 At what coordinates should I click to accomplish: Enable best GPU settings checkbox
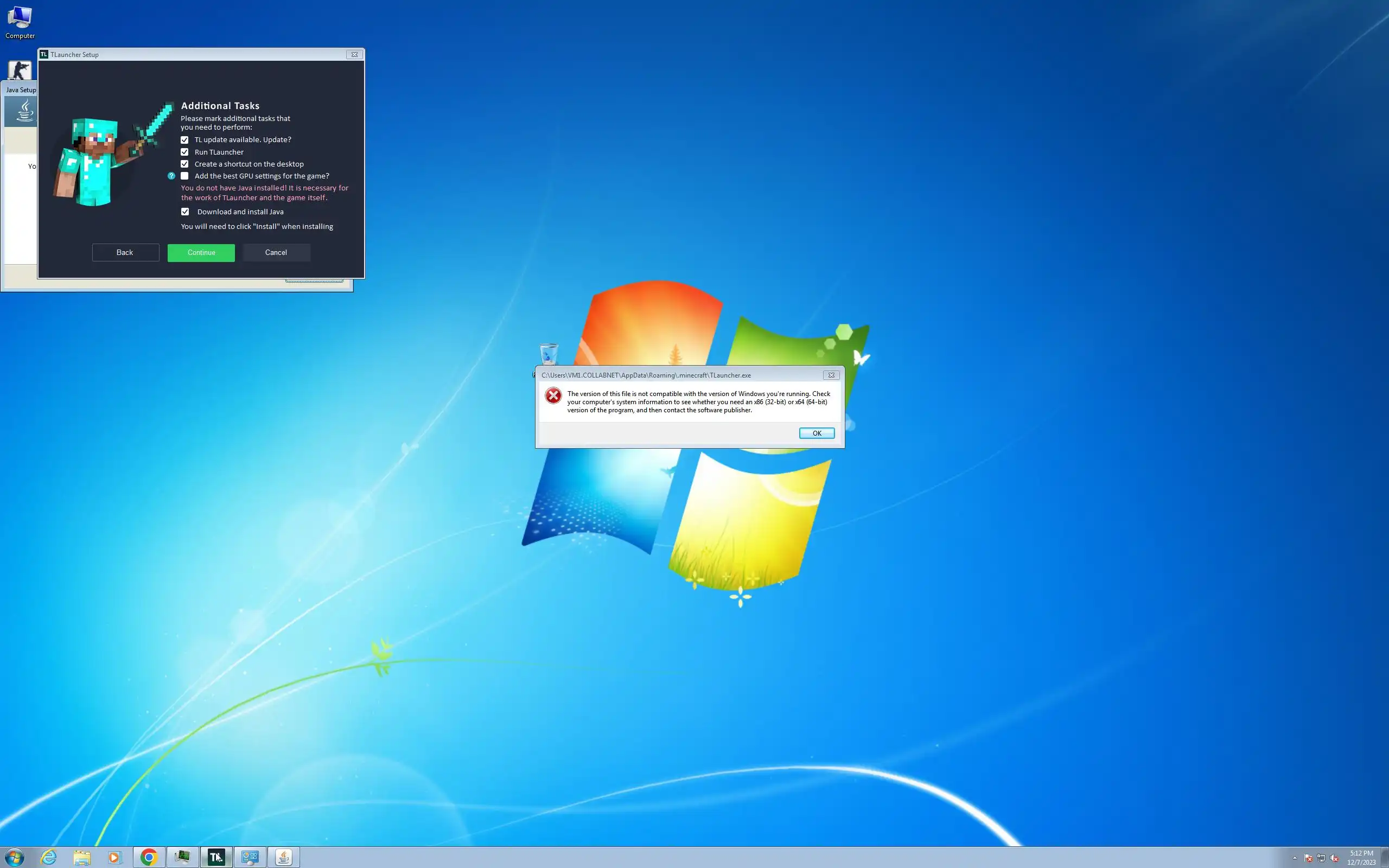[185, 176]
